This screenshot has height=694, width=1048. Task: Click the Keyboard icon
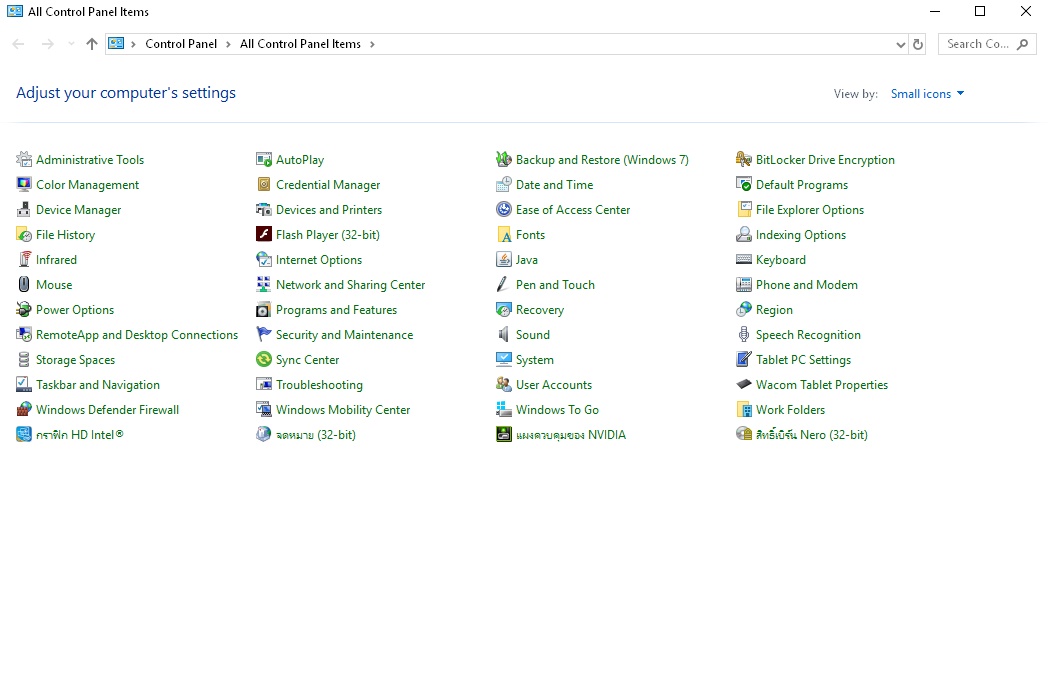(x=744, y=259)
